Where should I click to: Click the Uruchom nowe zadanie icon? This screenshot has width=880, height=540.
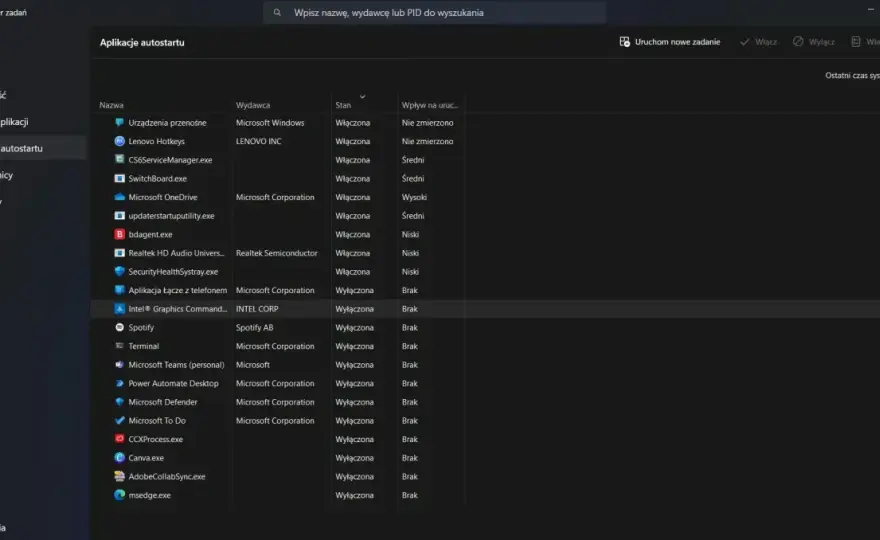[x=625, y=42]
